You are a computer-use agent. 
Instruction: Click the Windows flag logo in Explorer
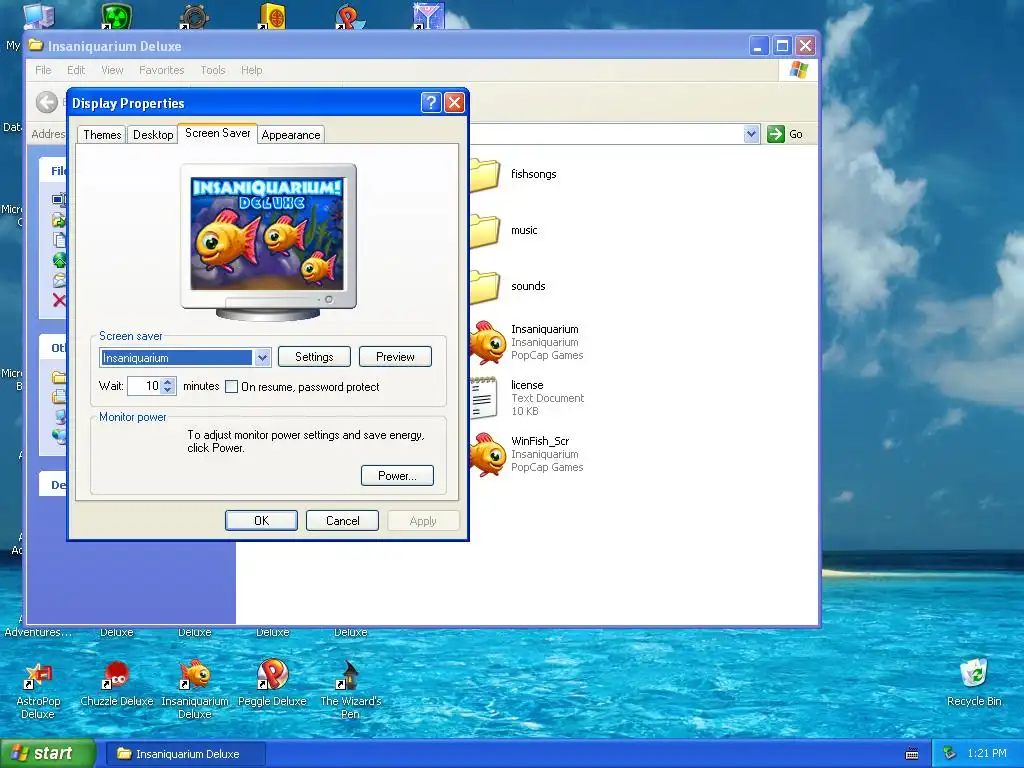[x=798, y=70]
